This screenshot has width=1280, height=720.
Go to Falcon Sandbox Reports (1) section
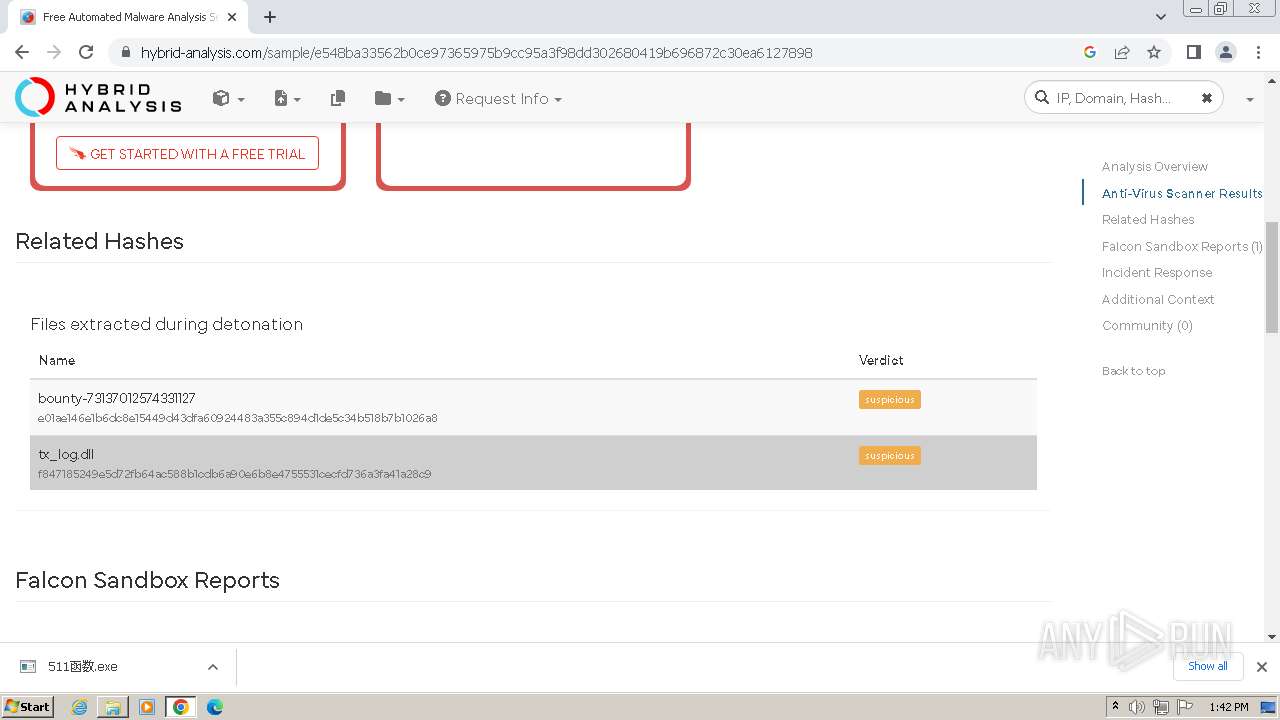pos(1182,246)
